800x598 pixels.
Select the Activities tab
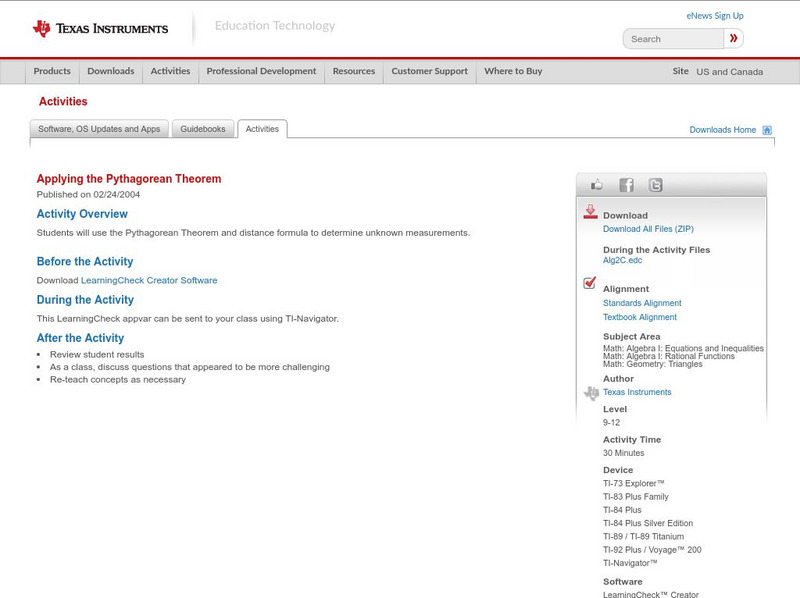click(262, 129)
